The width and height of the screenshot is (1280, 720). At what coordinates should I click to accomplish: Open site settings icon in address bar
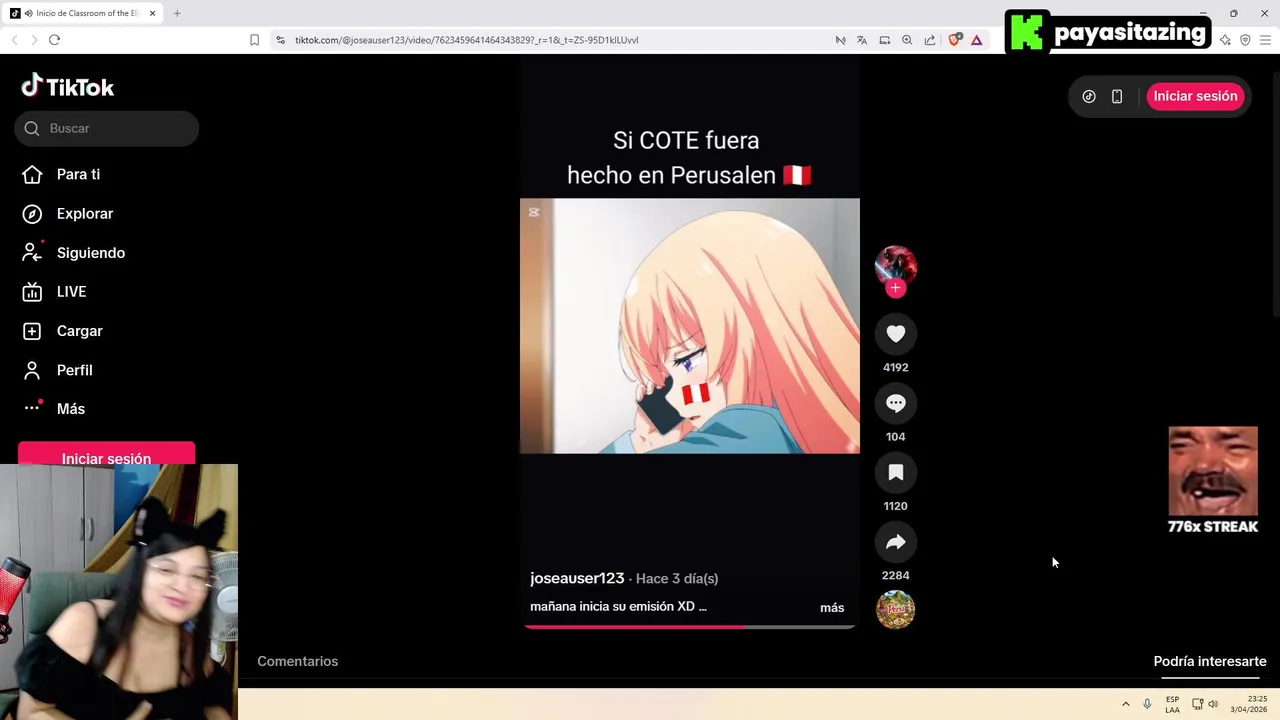[280, 40]
